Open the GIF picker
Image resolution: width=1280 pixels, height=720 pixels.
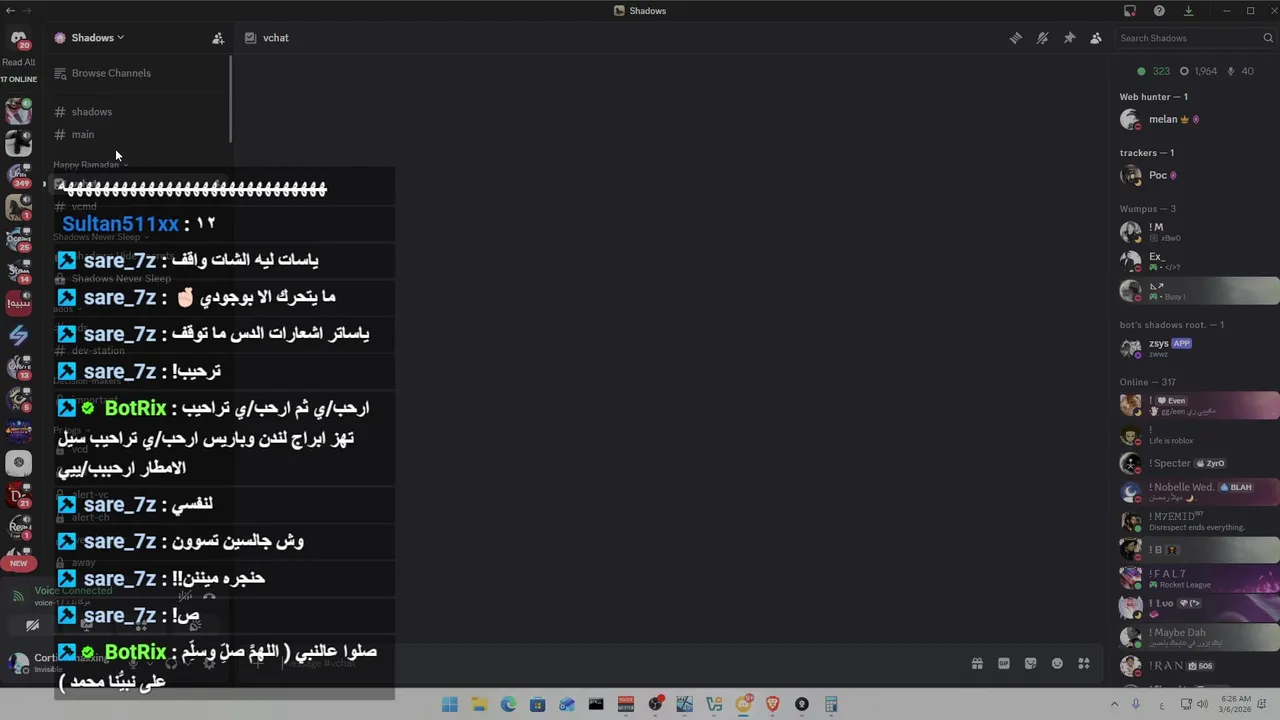(1004, 664)
